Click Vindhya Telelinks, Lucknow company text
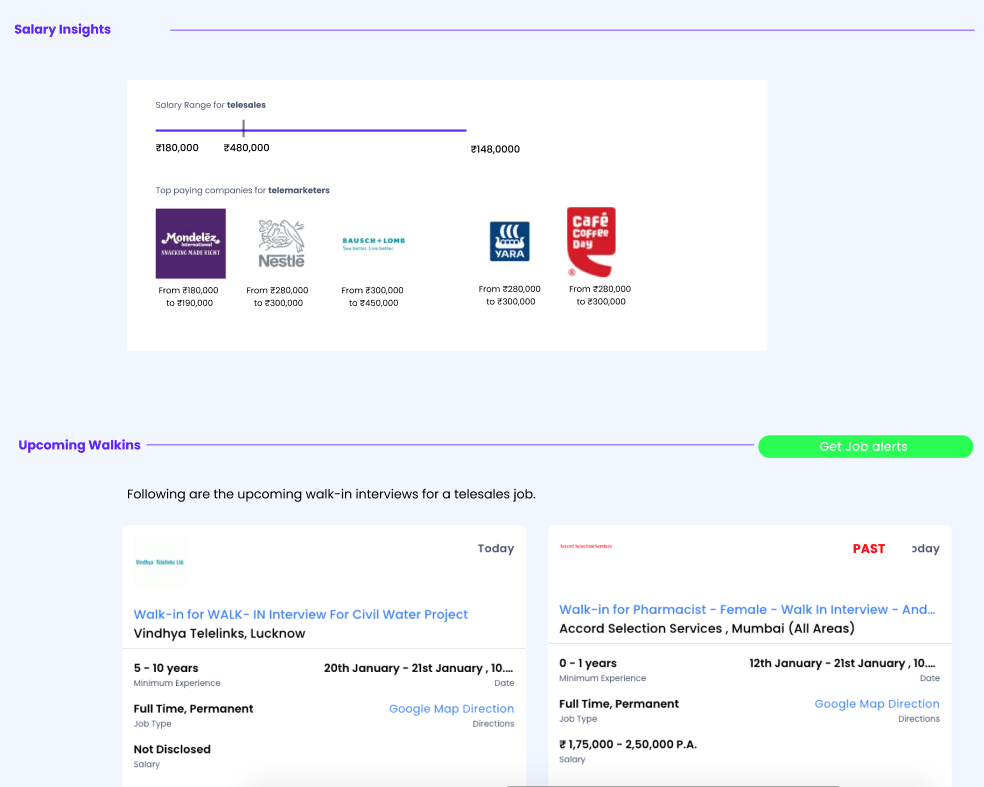The width and height of the screenshot is (984, 787). pos(219,633)
